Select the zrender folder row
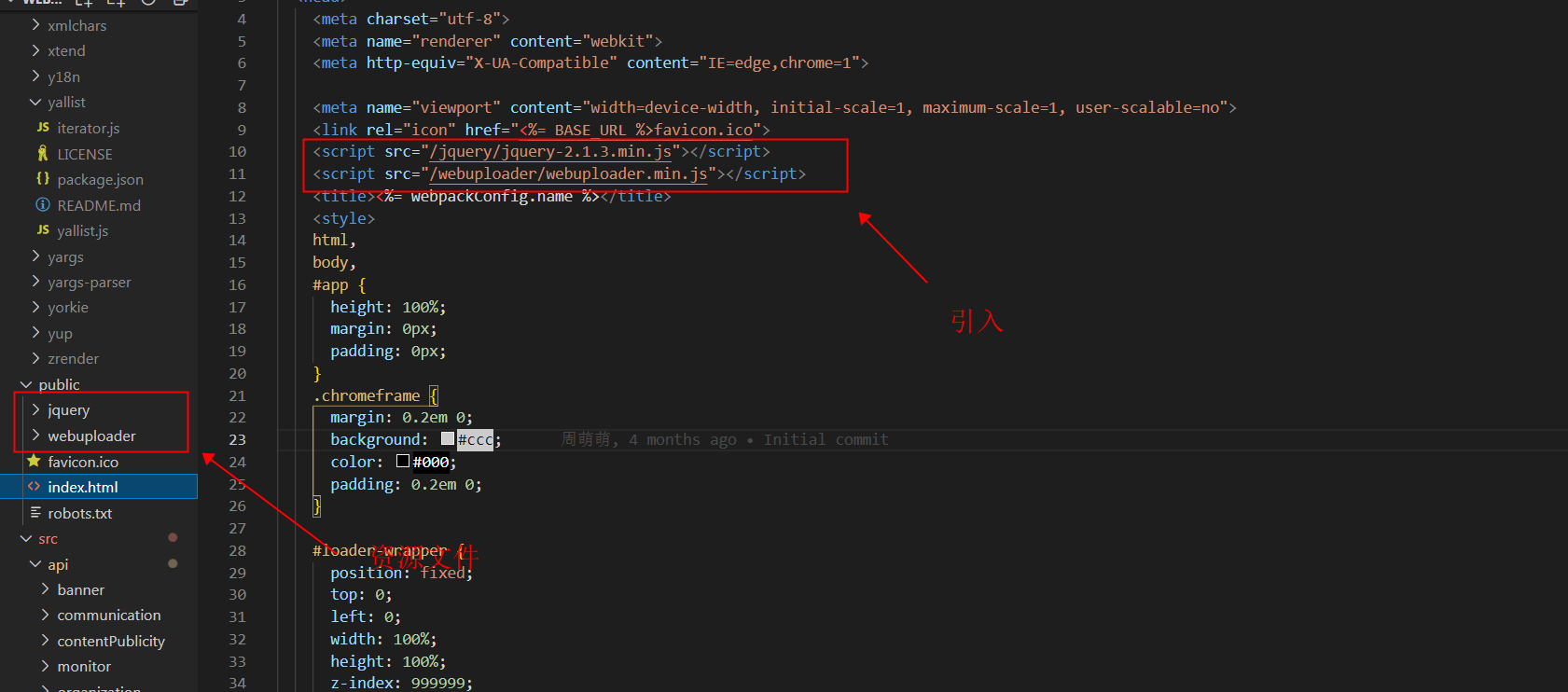 click(x=99, y=358)
